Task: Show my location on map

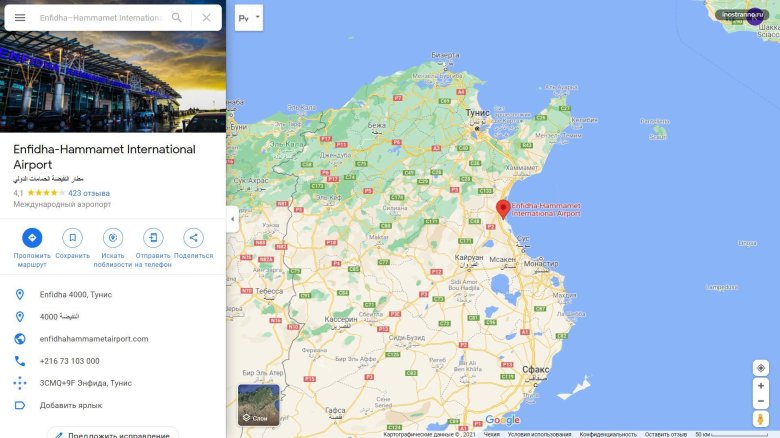Action: coord(761,368)
